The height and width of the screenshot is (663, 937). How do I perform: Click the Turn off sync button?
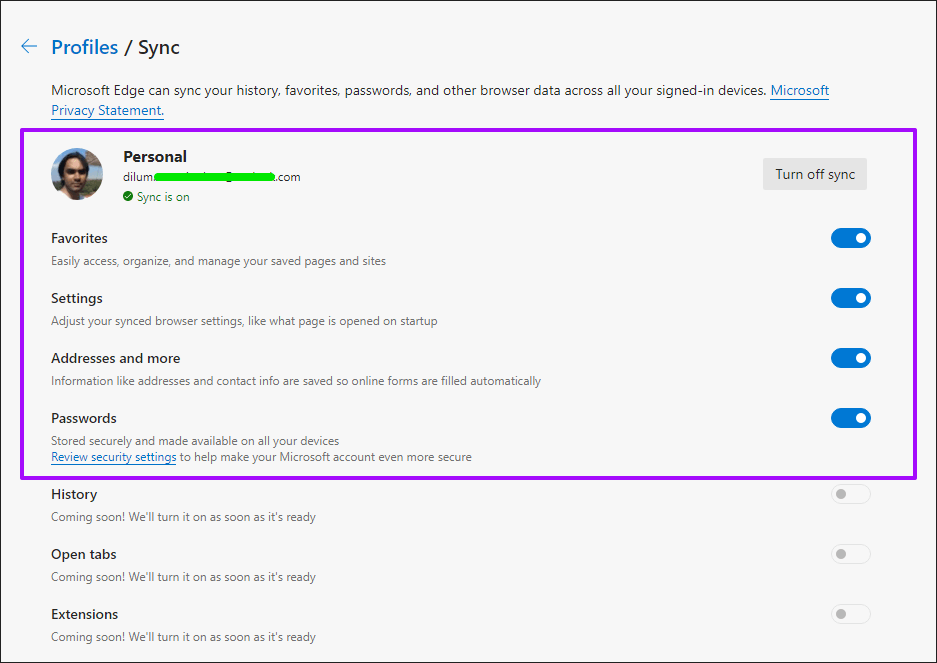point(814,174)
